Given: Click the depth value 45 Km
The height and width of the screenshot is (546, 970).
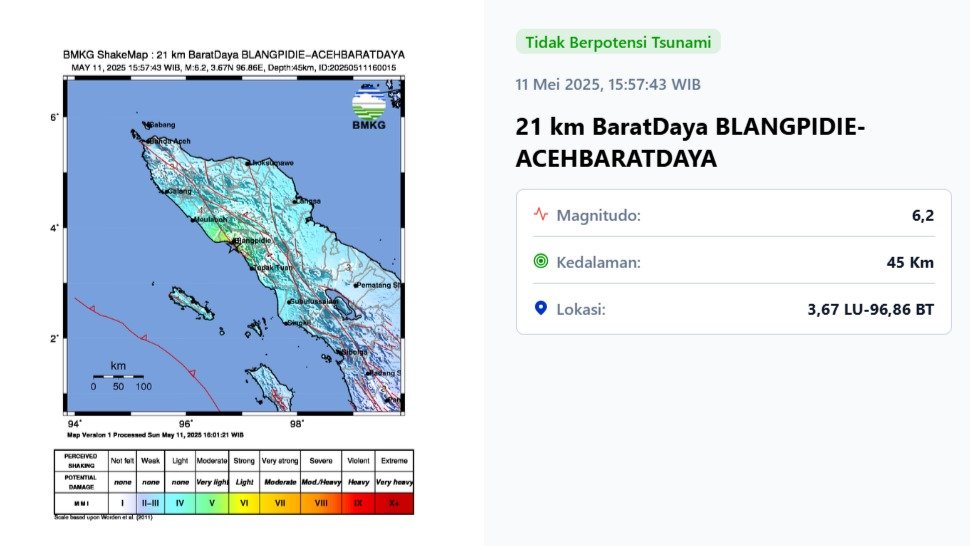Looking at the screenshot, I should [910, 262].
